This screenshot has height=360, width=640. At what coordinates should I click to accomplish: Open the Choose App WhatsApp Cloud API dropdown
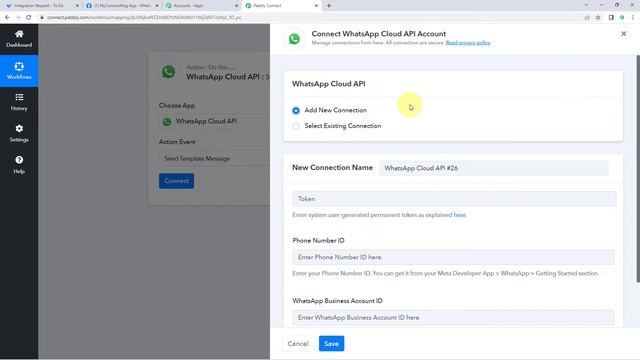tap(214, 121)
